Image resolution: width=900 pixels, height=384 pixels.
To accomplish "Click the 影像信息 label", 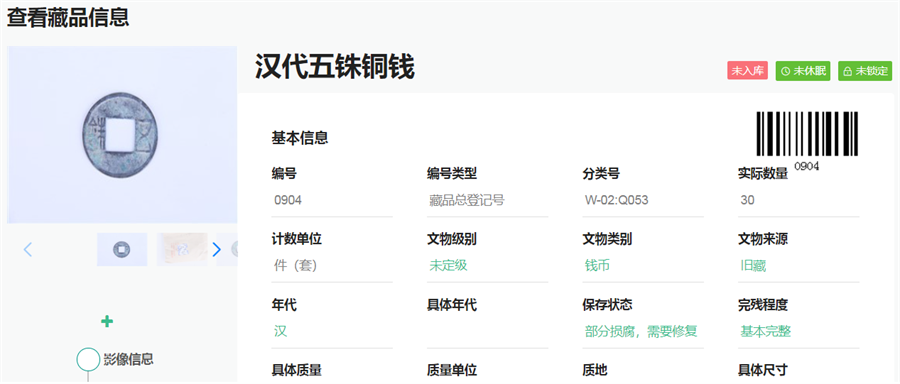I will (129, 359).
